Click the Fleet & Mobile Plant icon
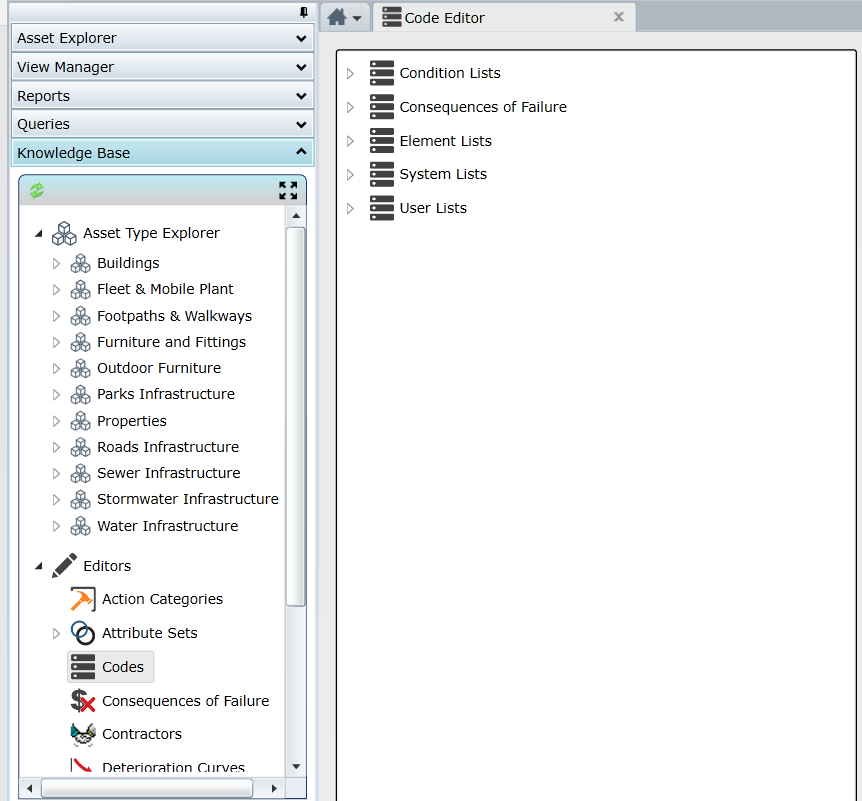Image resolution: width=862 pixels, height=801 pixels. [x=80, y=289]
